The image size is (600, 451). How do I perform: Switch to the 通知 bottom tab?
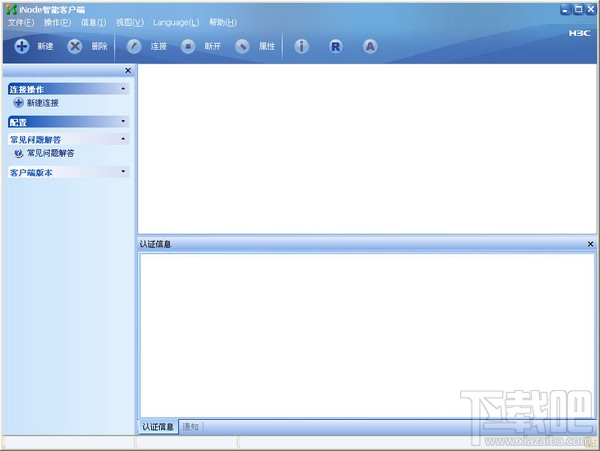point(191,427)
